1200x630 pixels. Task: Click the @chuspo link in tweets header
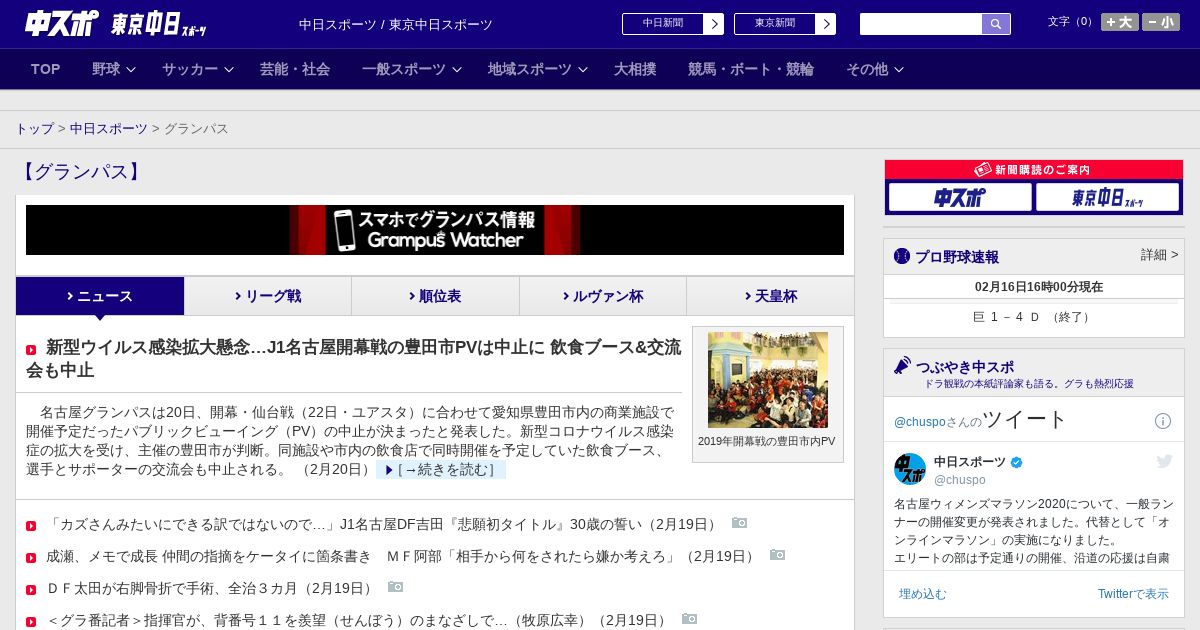[919, 422]
